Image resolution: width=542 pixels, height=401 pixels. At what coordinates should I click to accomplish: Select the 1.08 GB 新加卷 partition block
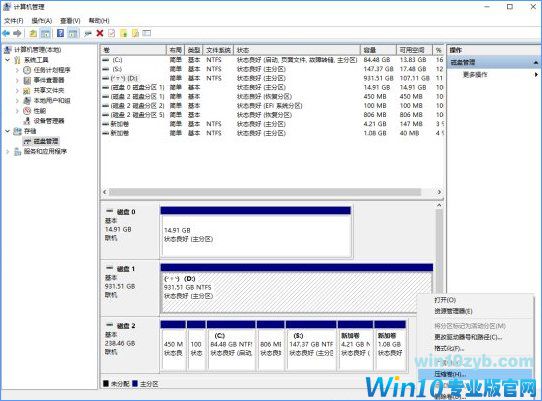pos(390,345)
